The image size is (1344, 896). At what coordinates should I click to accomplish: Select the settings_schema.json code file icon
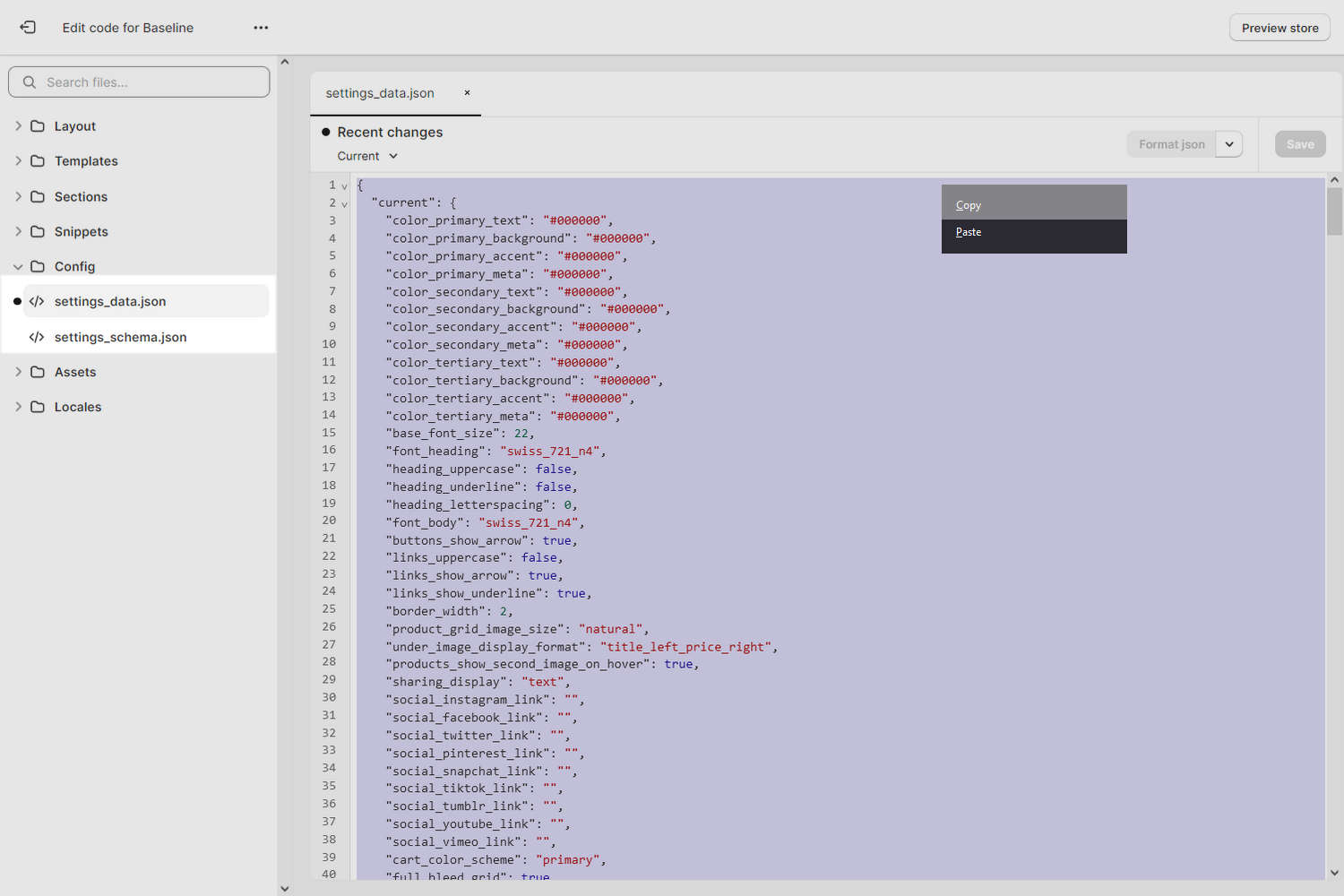37,337
